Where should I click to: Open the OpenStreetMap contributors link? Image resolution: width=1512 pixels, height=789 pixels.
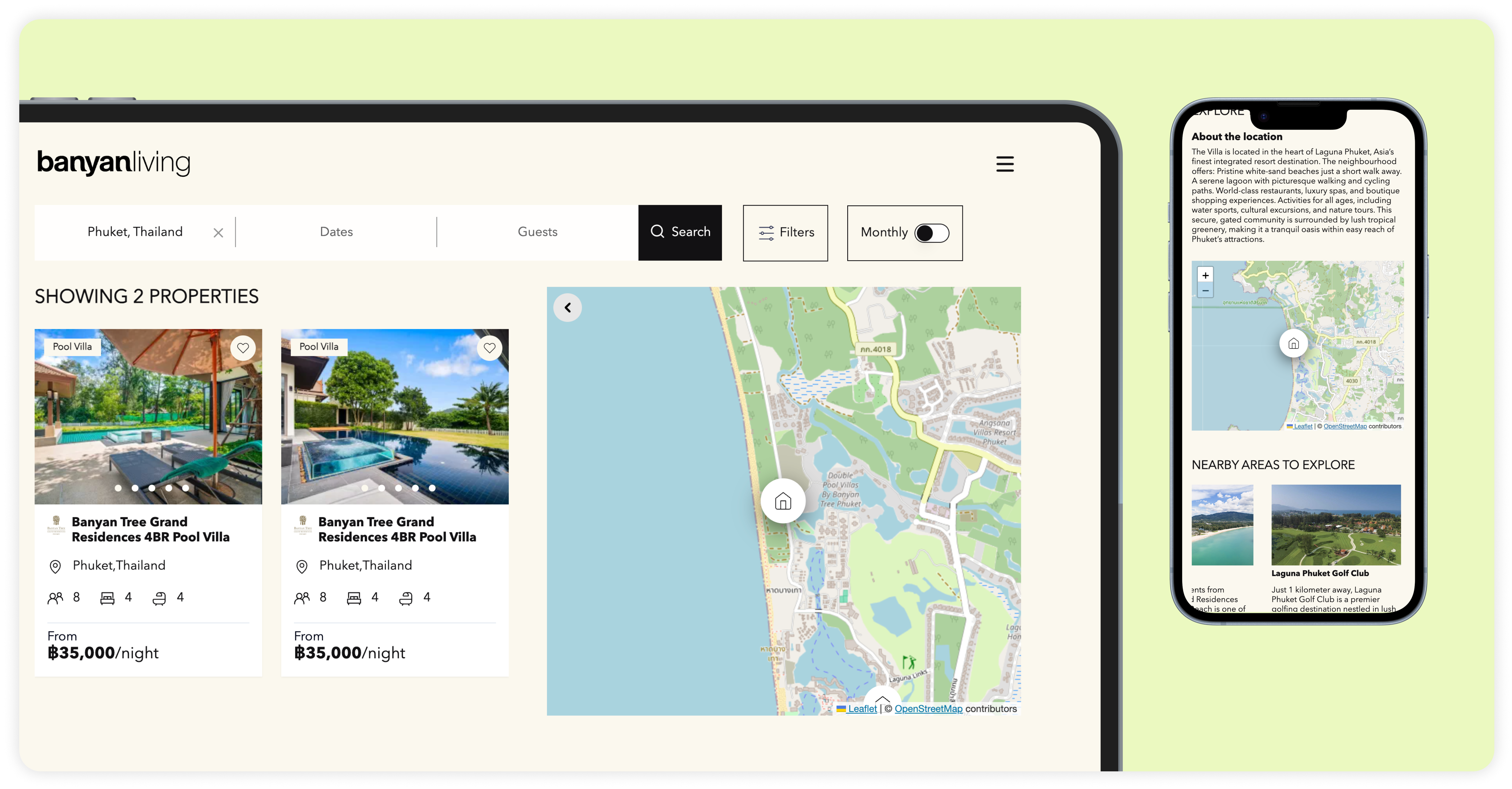coord(928,709)
